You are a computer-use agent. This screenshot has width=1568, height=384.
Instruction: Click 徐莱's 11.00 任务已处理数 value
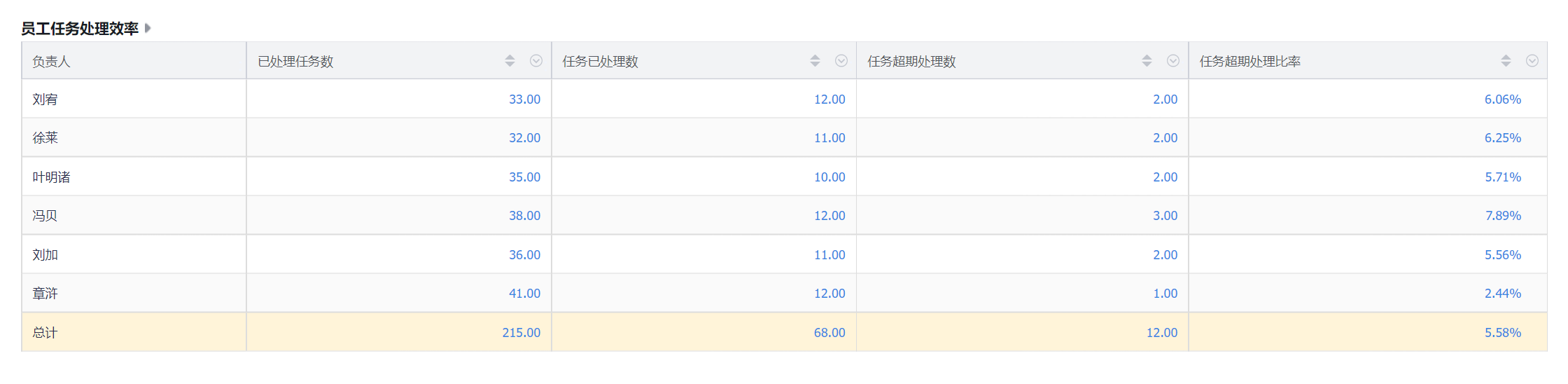[x=829, y=138]
